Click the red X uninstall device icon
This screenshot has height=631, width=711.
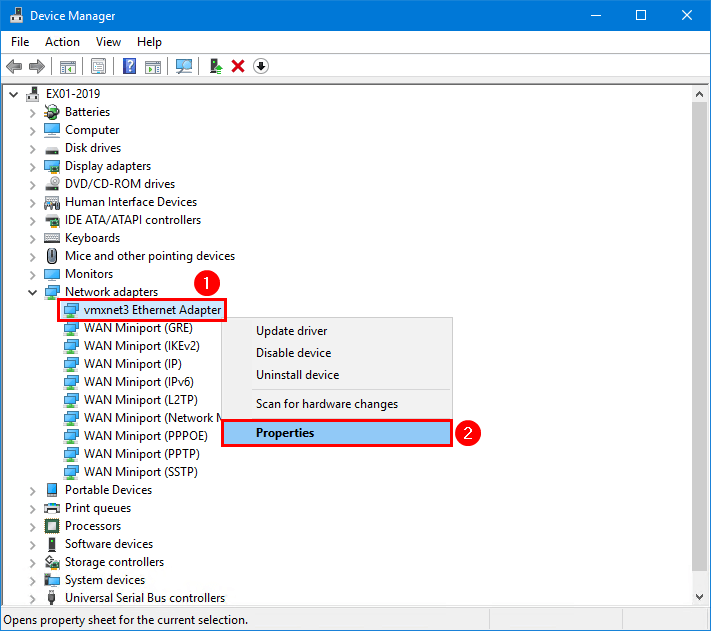pos(238,66)
